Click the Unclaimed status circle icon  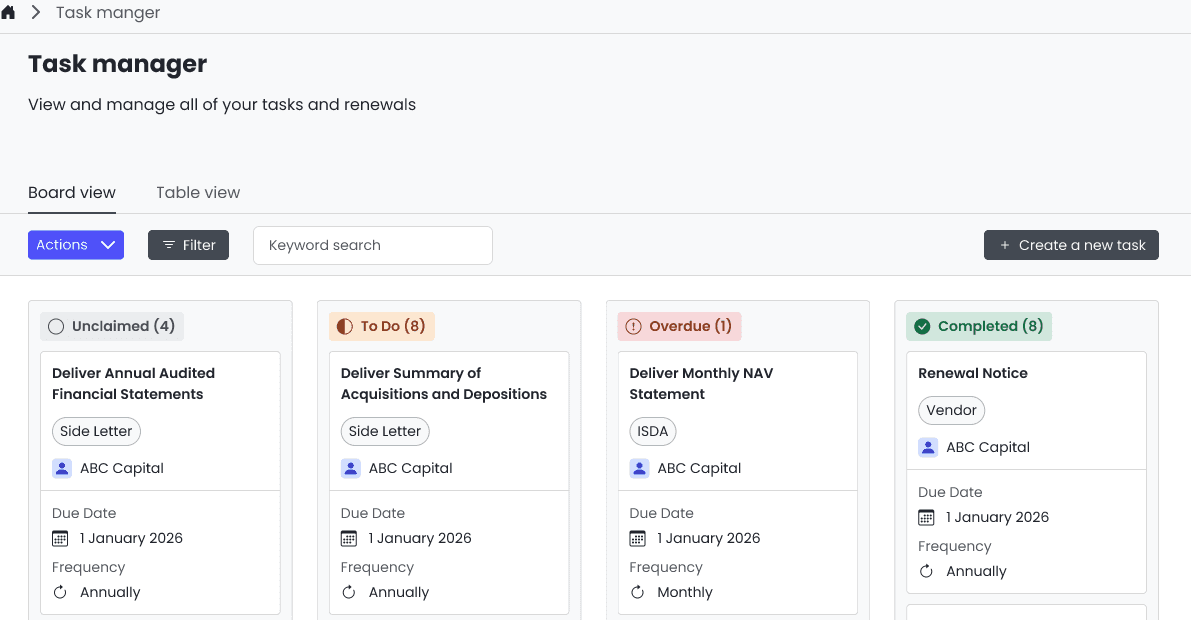coord(56,327)
